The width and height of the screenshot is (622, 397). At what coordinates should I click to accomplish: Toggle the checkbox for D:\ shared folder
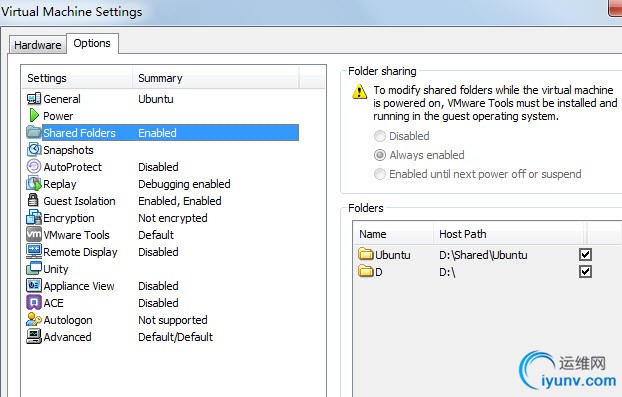click(586, 272)
